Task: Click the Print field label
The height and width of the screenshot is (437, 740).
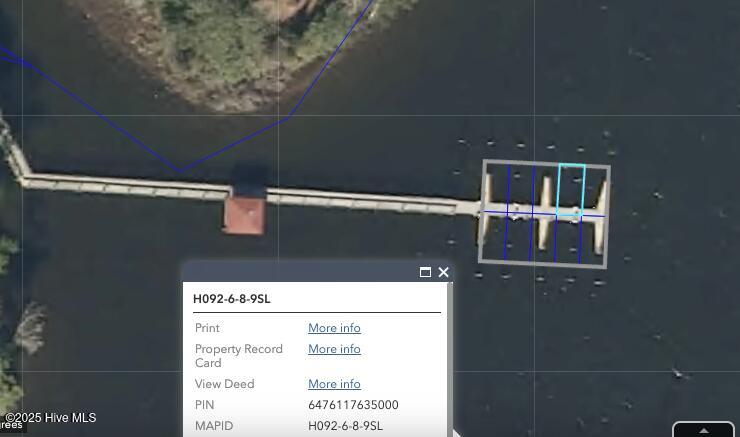Action: 207,328
